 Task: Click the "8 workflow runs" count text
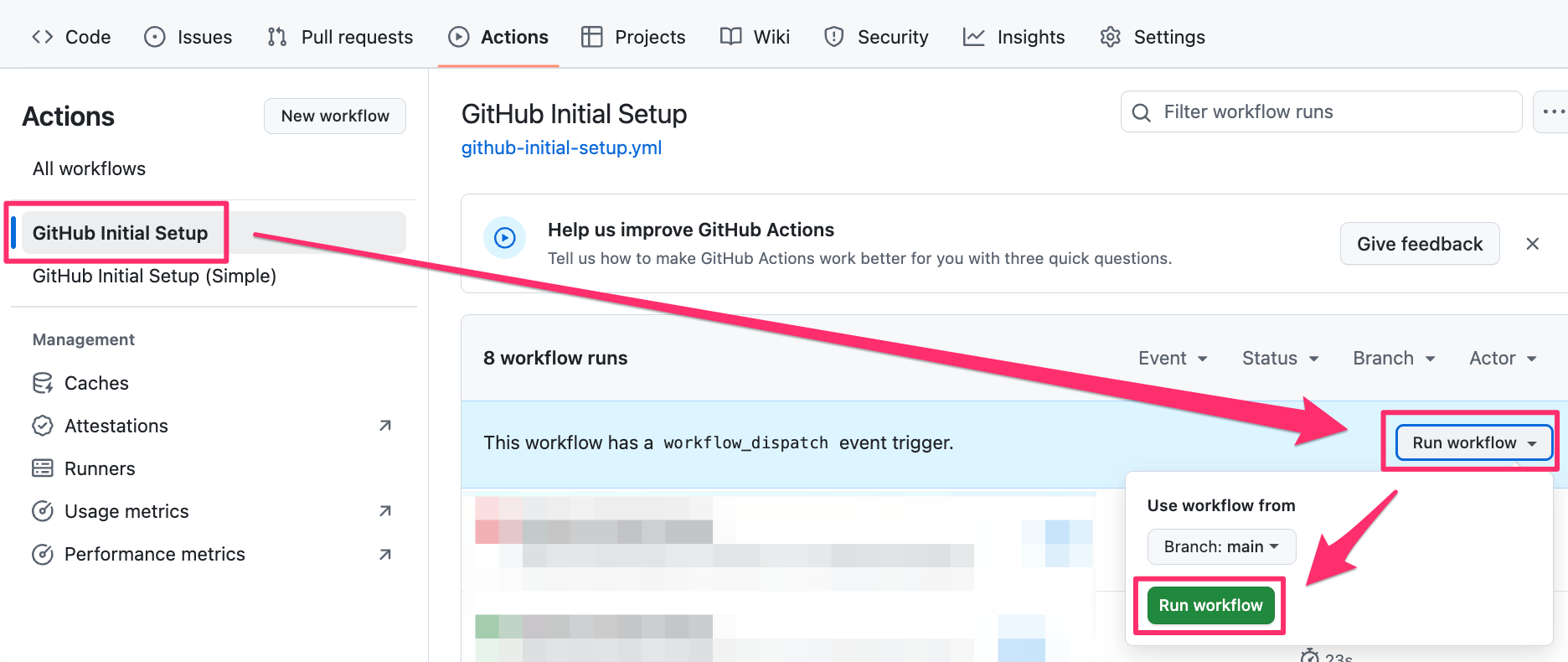coord(555,358)
